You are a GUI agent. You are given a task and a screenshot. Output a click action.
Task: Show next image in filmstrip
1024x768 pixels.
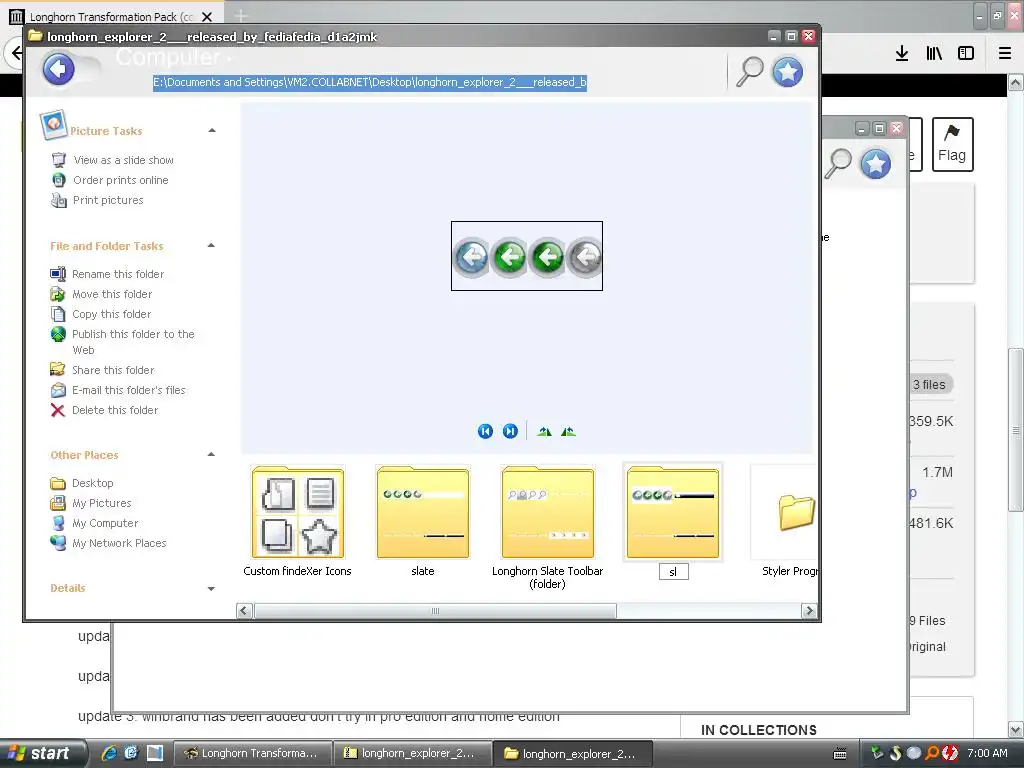510,432
